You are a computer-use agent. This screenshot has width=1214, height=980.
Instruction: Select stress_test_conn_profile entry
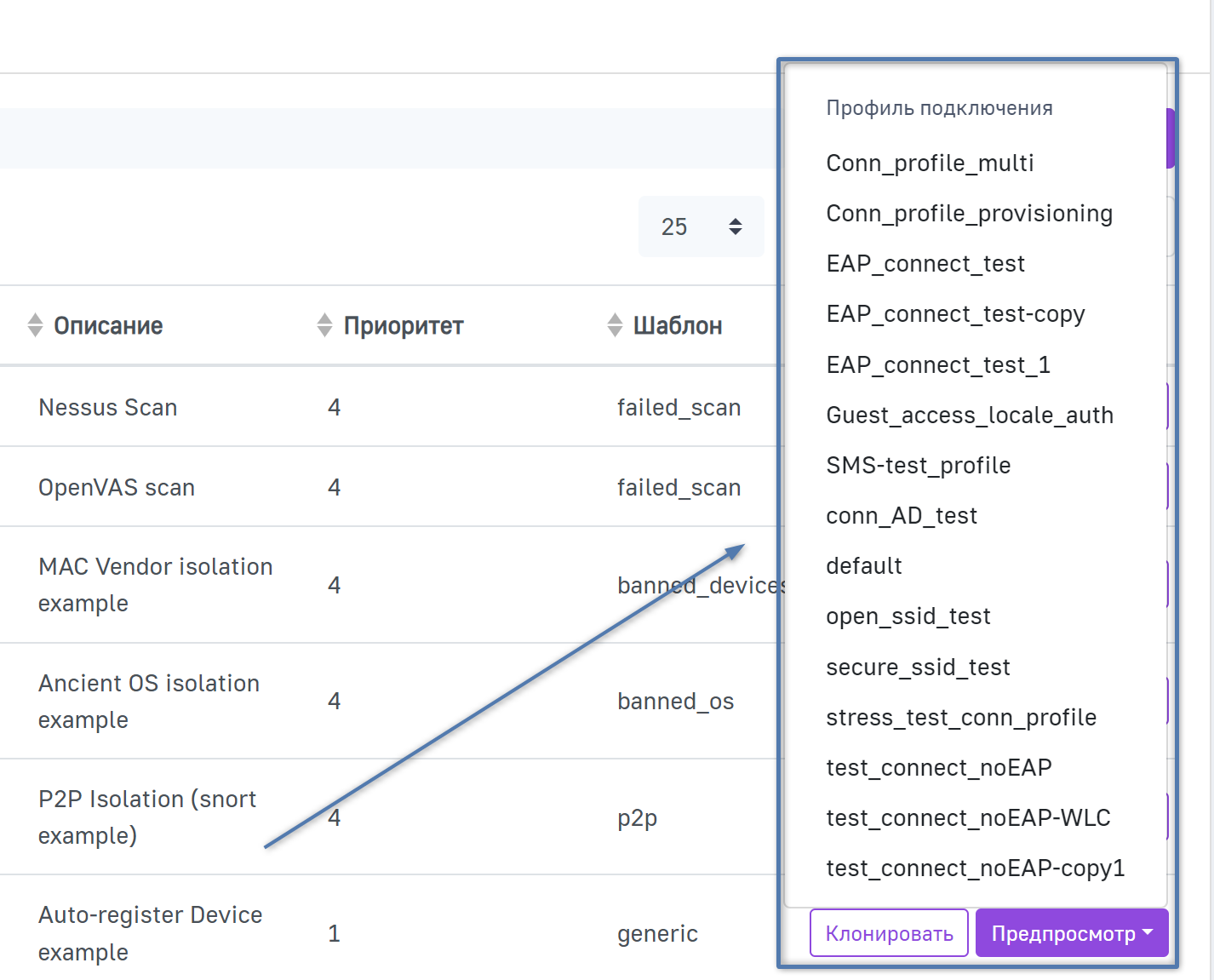coord(961,717)
